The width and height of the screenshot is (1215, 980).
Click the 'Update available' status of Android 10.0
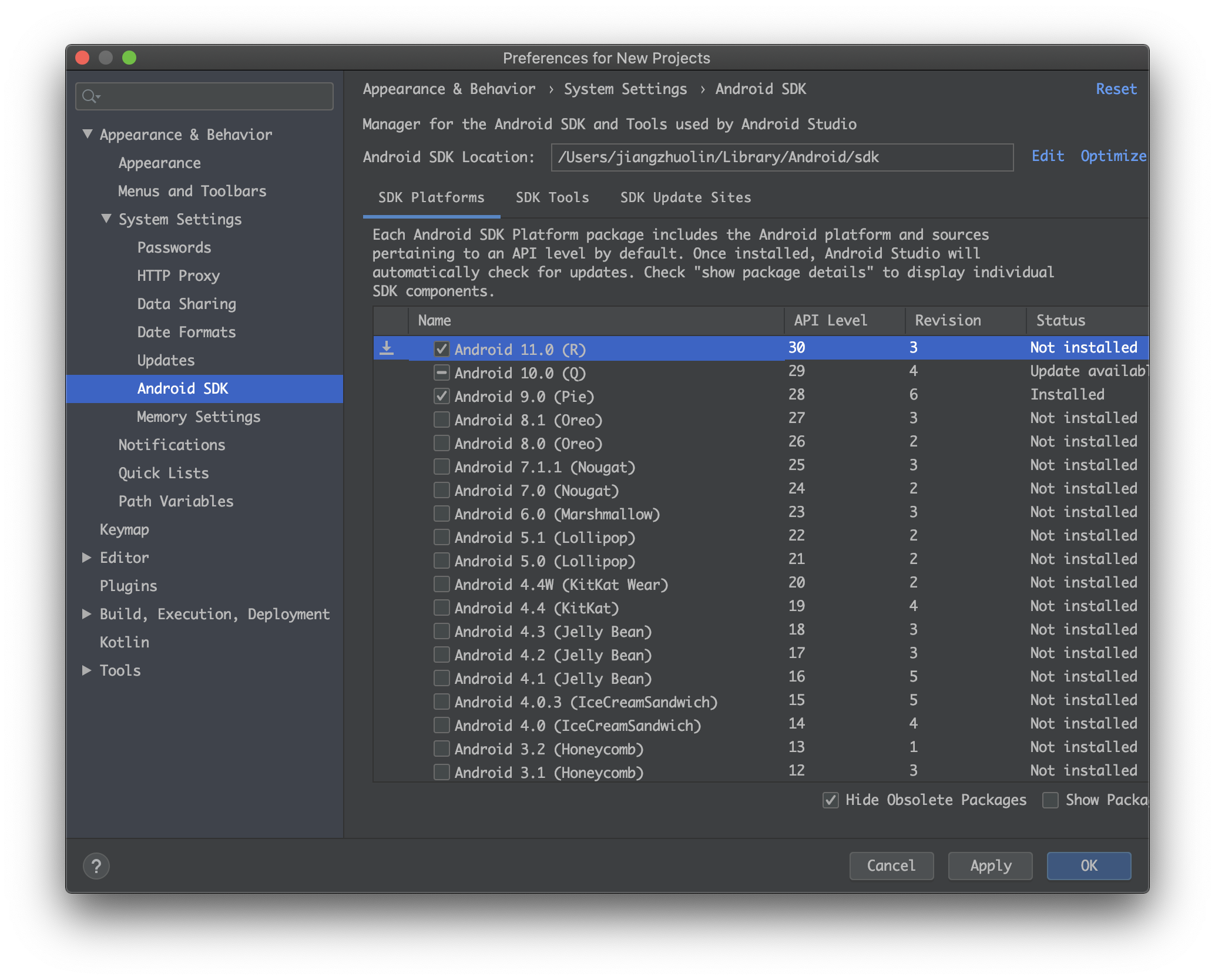(x=1088, y=371)
